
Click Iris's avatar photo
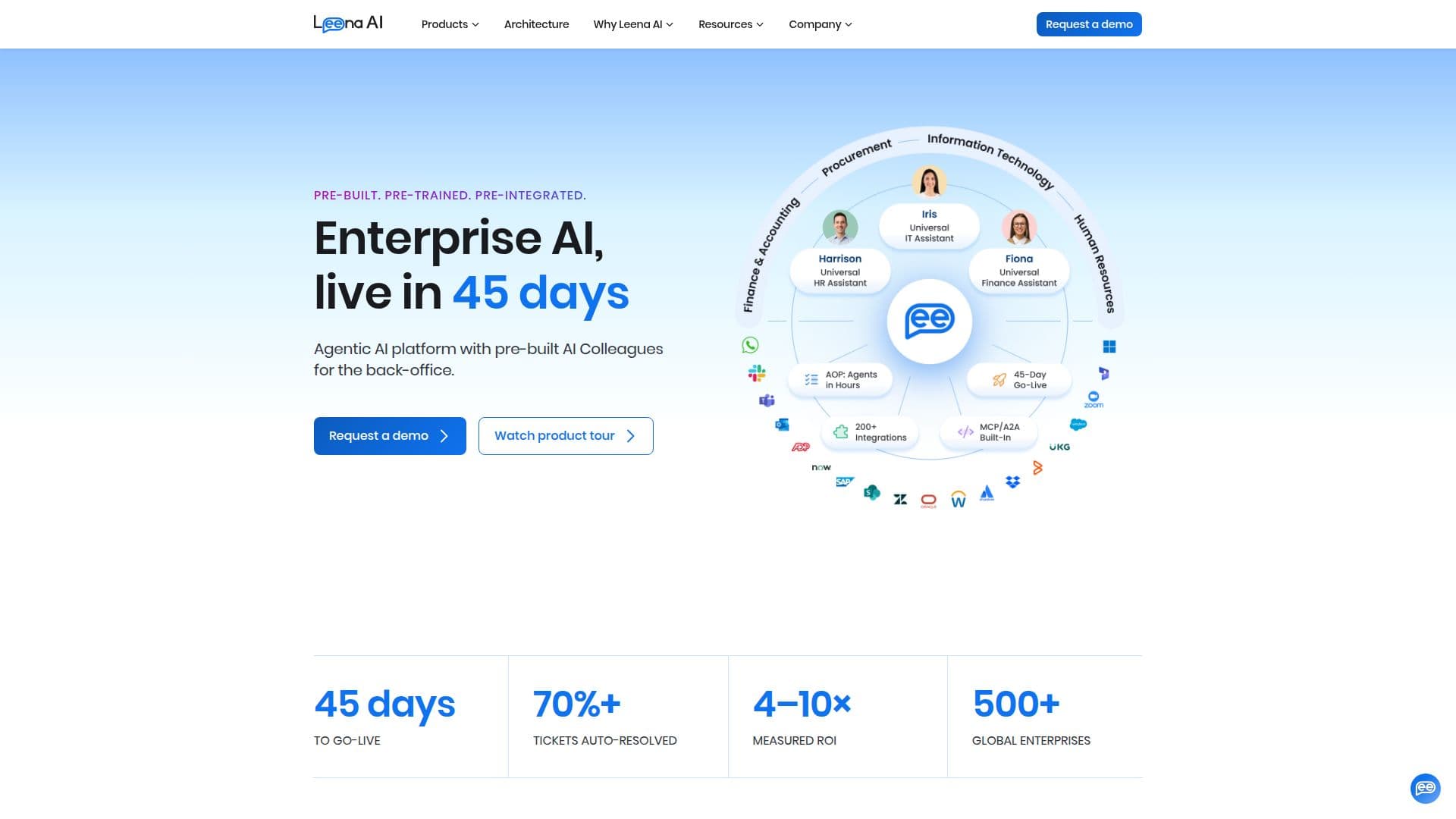(x=930, y=182)
